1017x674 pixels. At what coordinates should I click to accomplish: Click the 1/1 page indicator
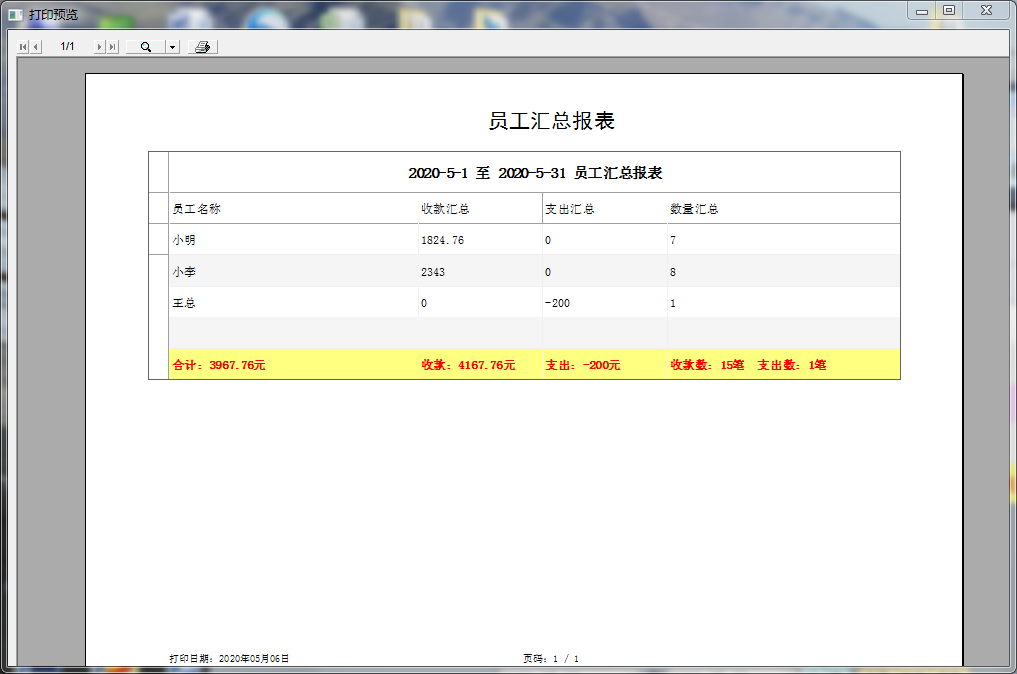[x=67, y=47]
